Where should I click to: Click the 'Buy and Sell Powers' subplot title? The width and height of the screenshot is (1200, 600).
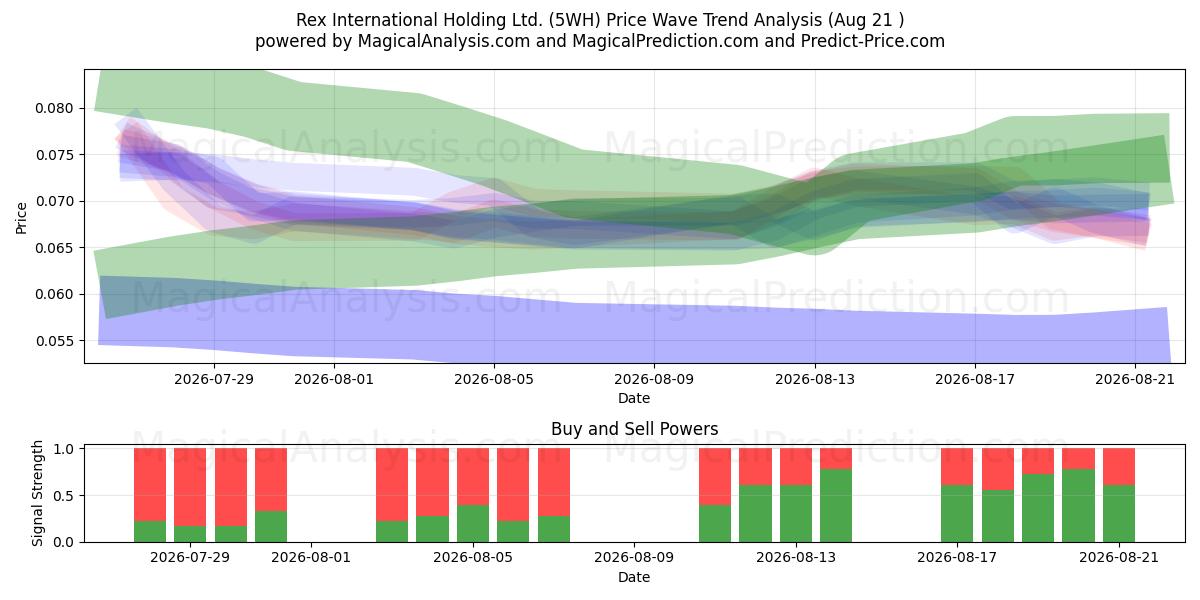[634, 429]
